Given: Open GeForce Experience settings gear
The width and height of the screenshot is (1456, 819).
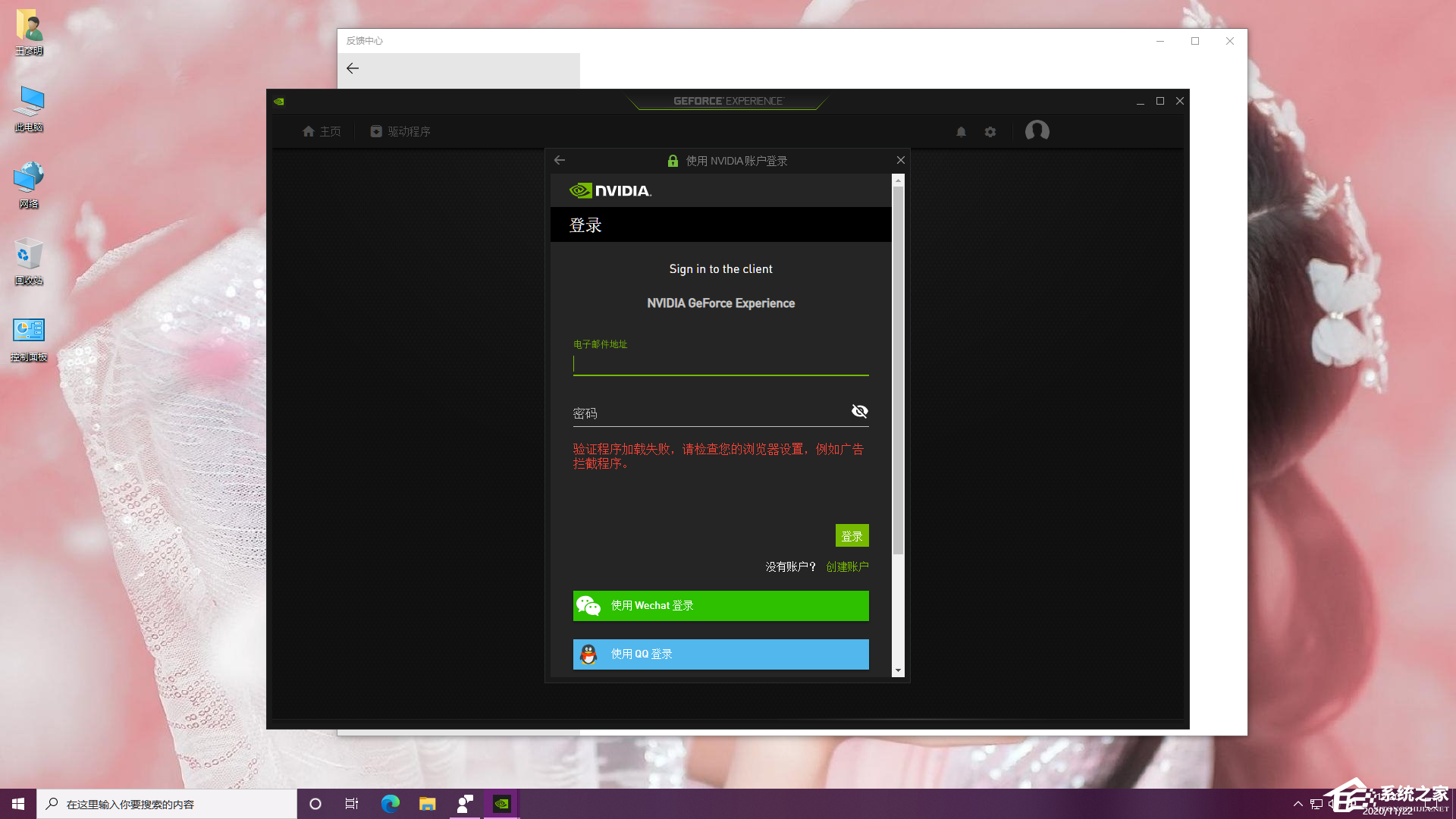Looking at the screenshot, I should click(990, 132).
